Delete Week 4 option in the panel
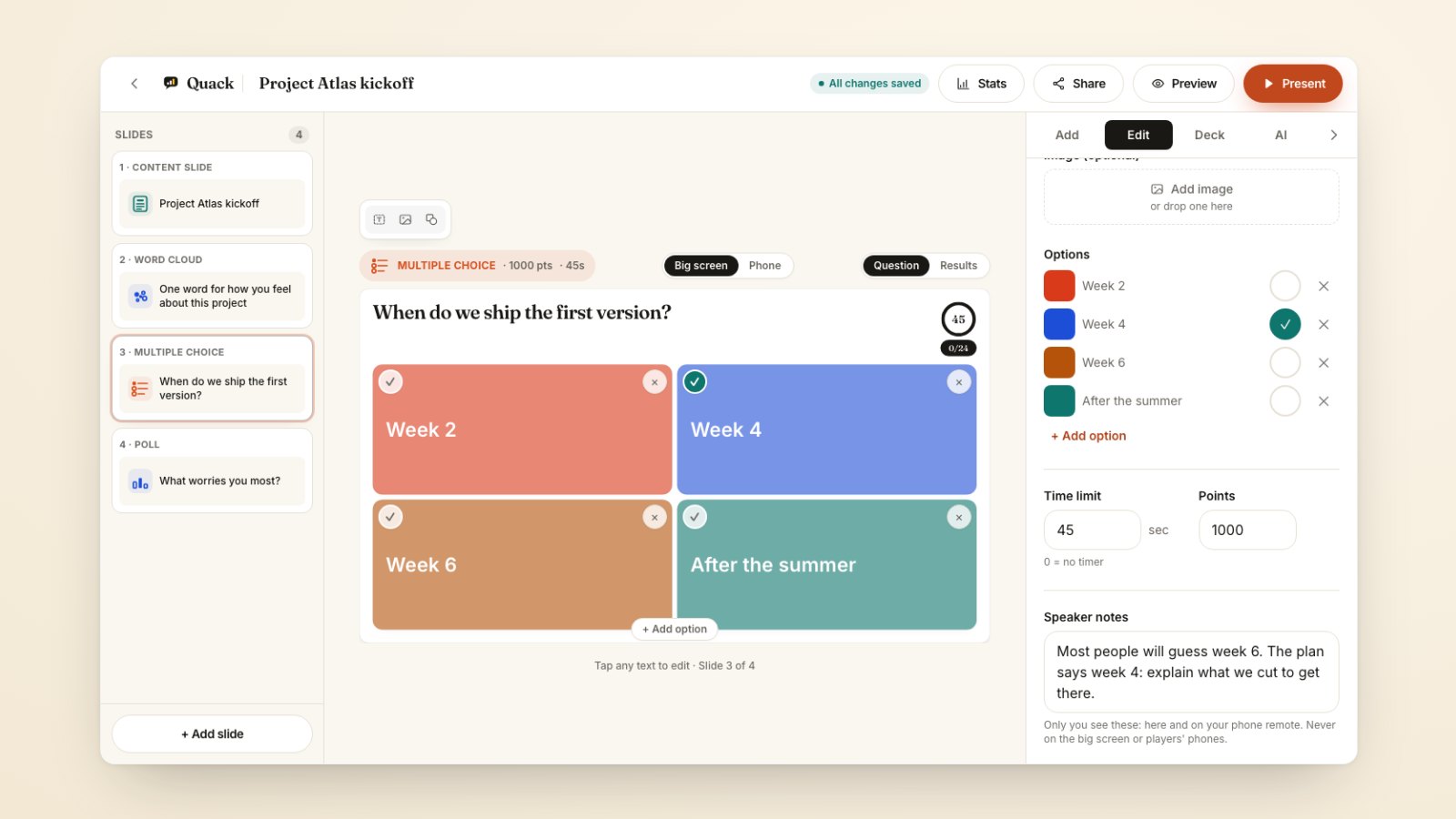The height and width of the screenshot is (819, 1456). pos(1324,324)
